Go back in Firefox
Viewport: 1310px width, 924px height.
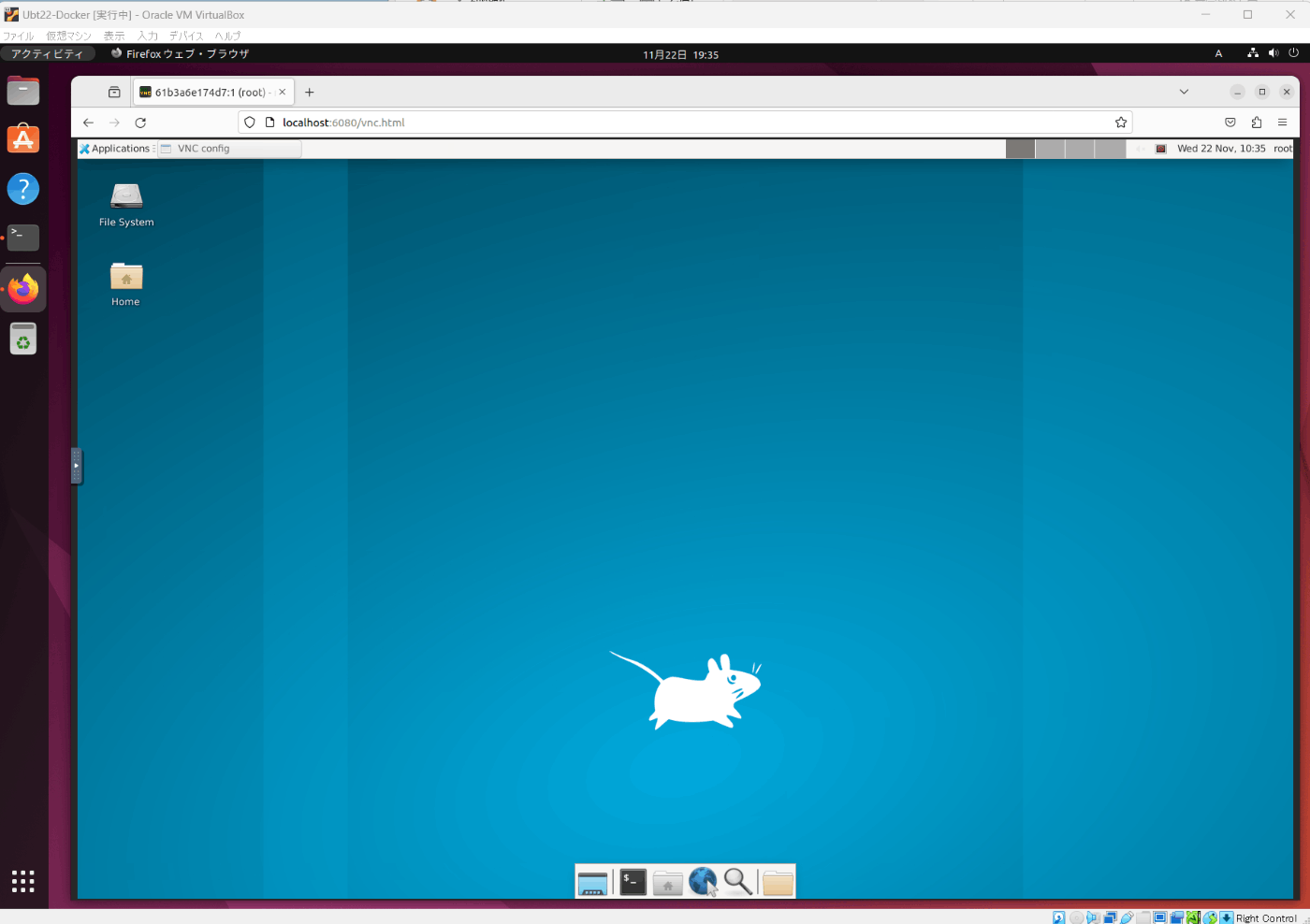(88, 123)
